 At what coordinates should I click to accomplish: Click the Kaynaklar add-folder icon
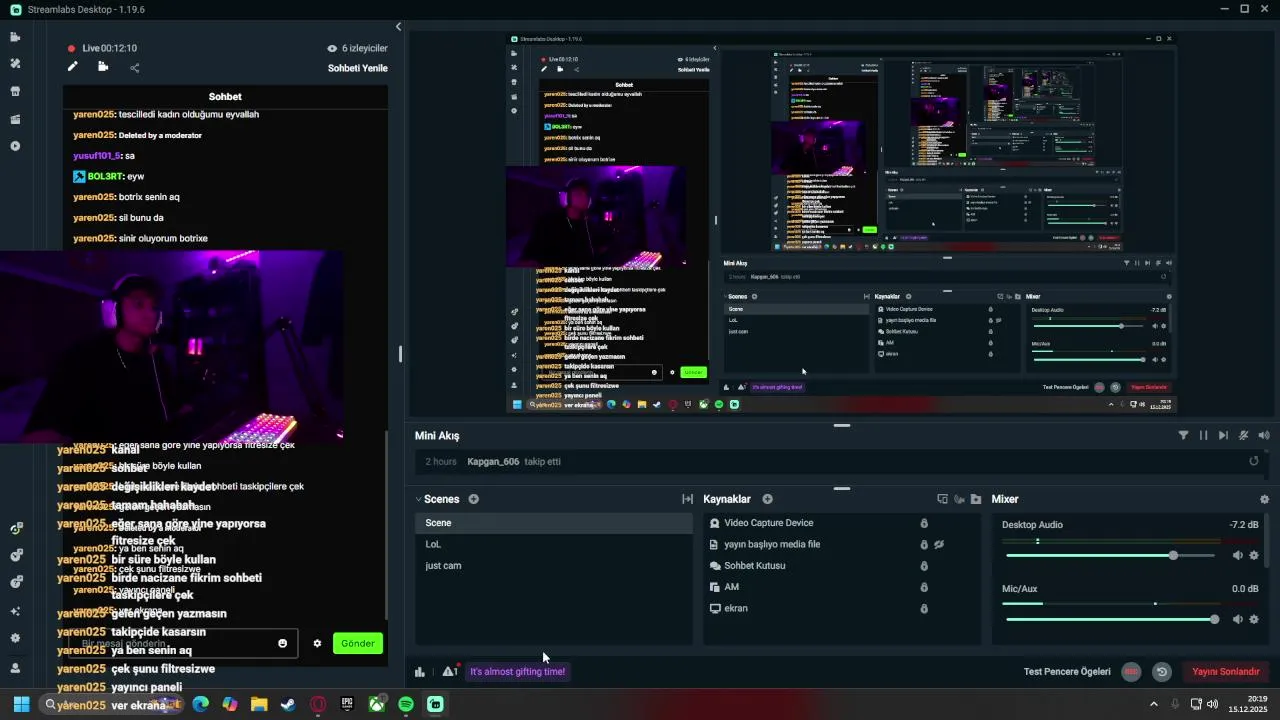click(x=976, y=499)
